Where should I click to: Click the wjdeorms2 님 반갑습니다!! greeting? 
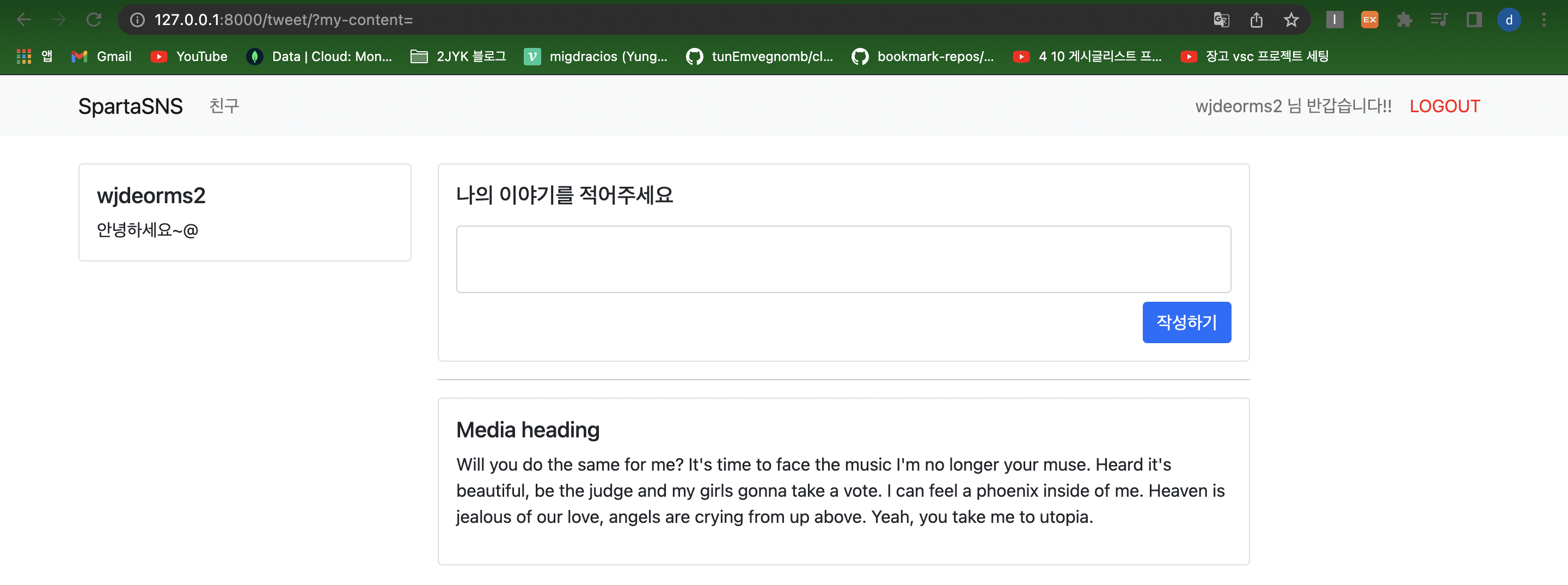point(1294,107)
